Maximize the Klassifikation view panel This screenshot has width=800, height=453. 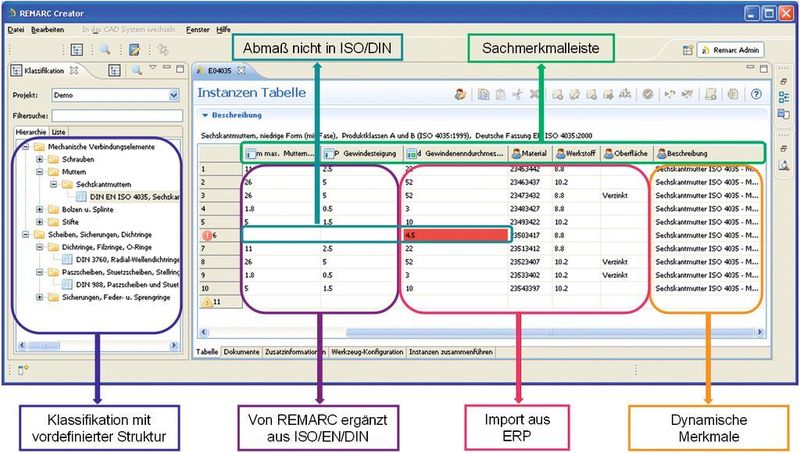tap(180, 68)
